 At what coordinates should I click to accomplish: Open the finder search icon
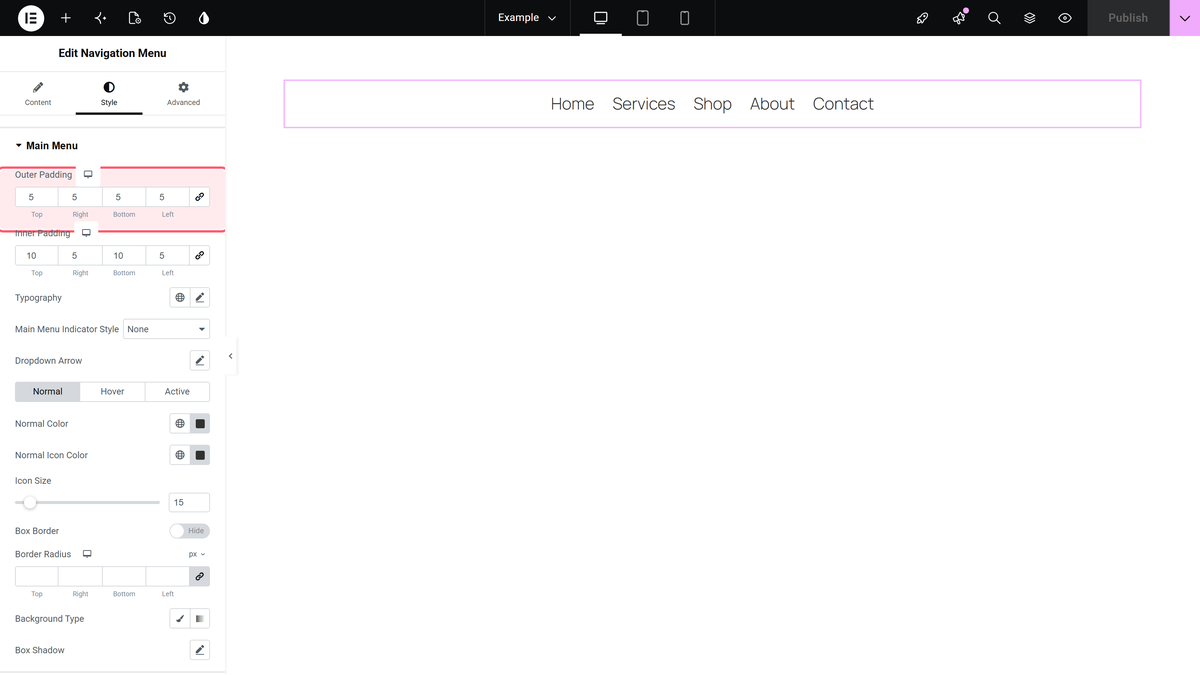[994, 18]
